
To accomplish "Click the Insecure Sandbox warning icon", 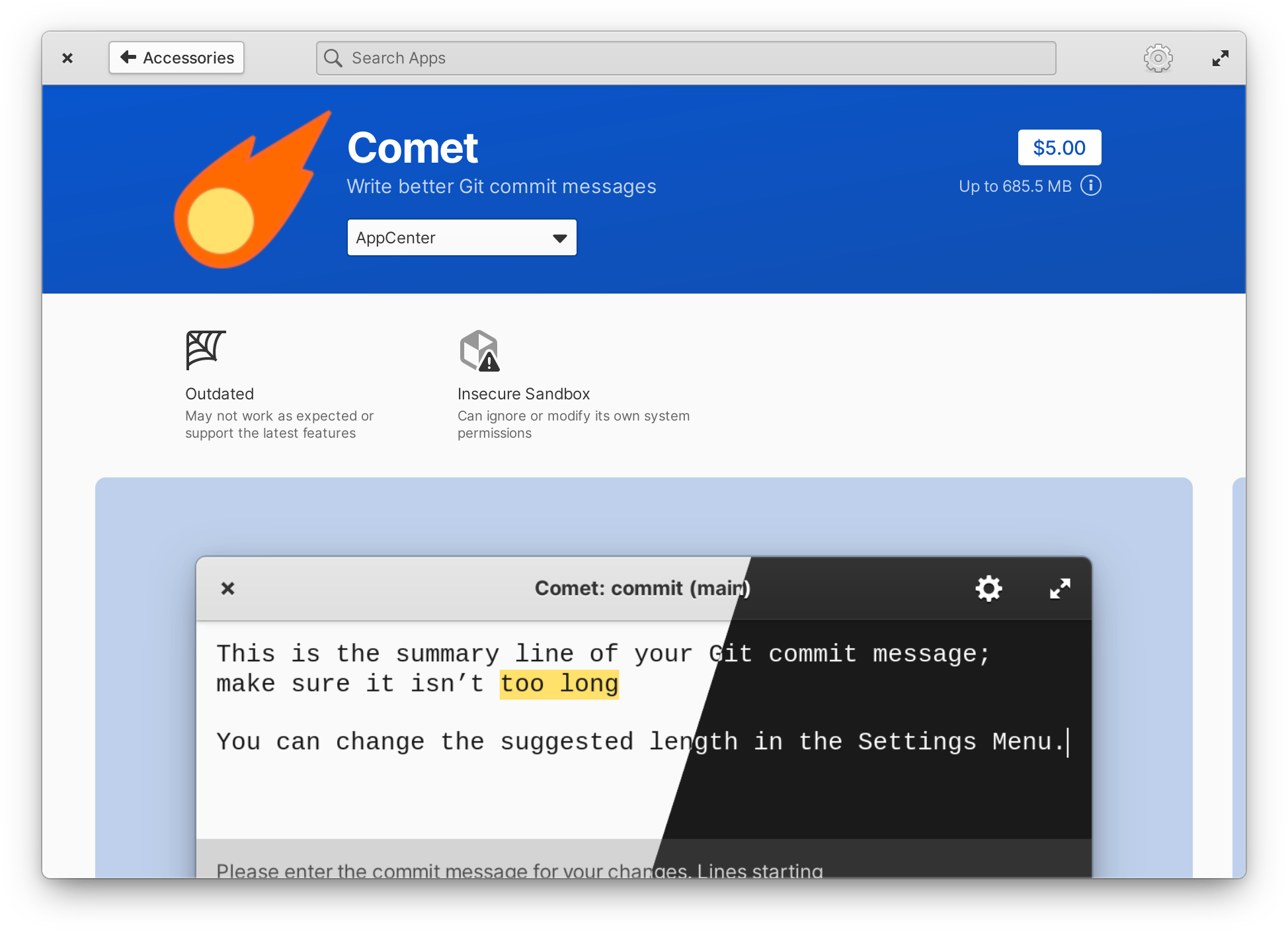I will pyautogui.click(x=480, y=350).
